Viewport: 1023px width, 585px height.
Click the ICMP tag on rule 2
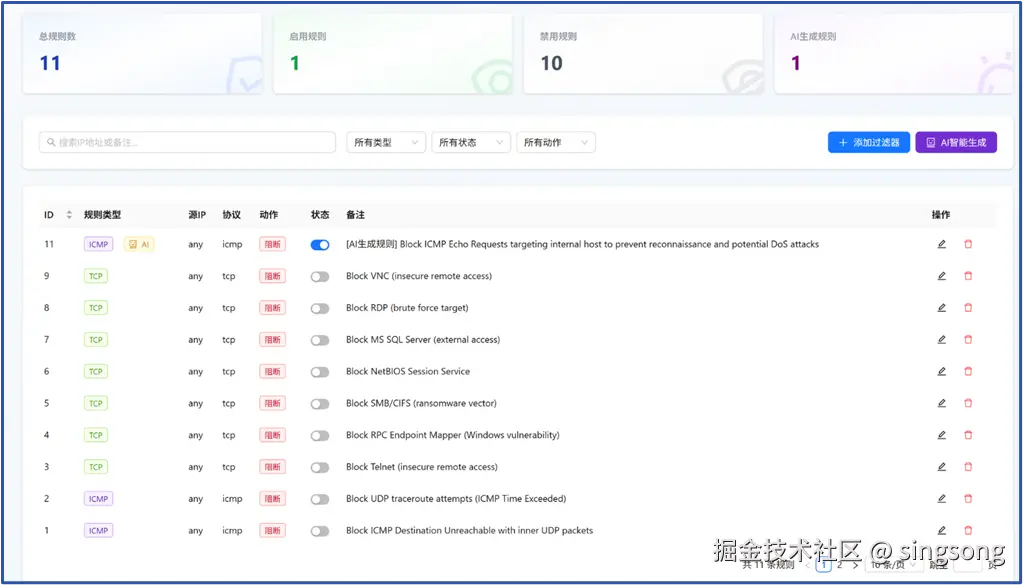99,499
